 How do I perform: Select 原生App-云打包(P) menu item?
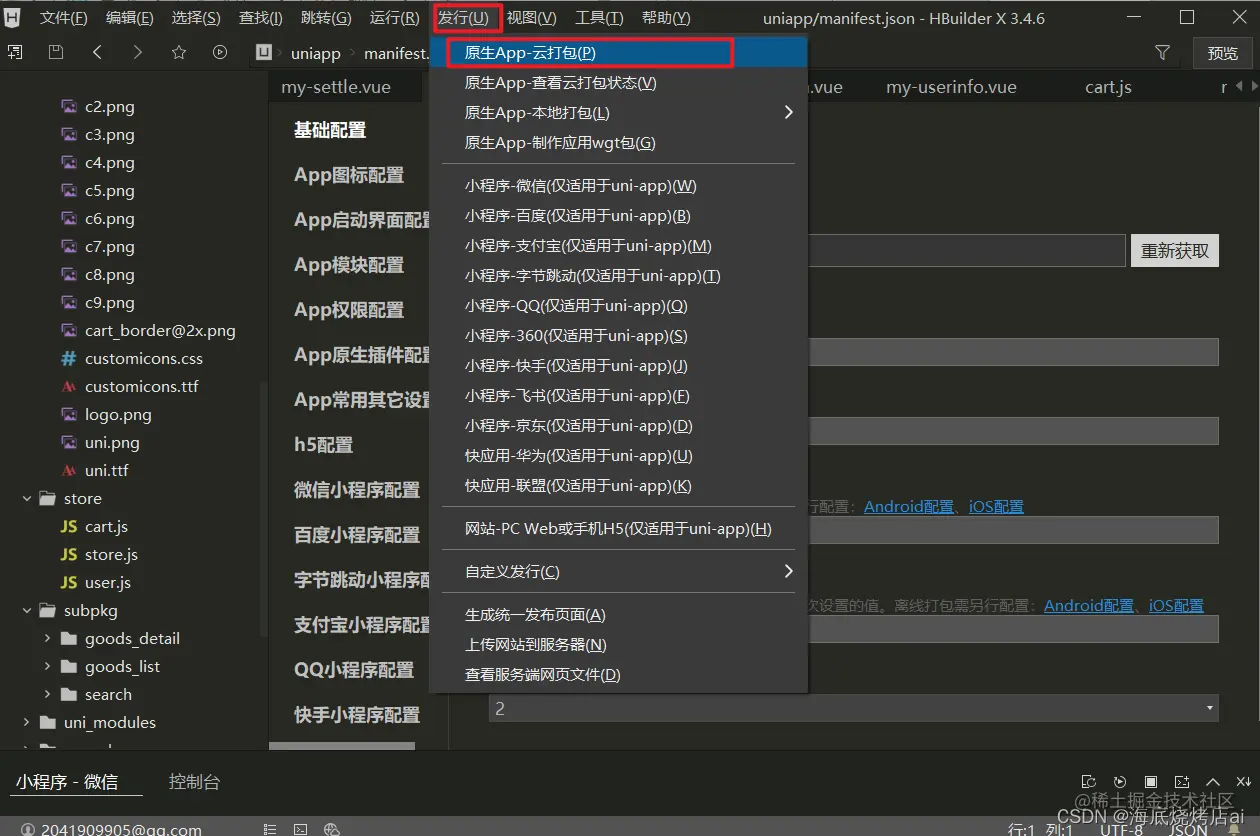[618, 53]
